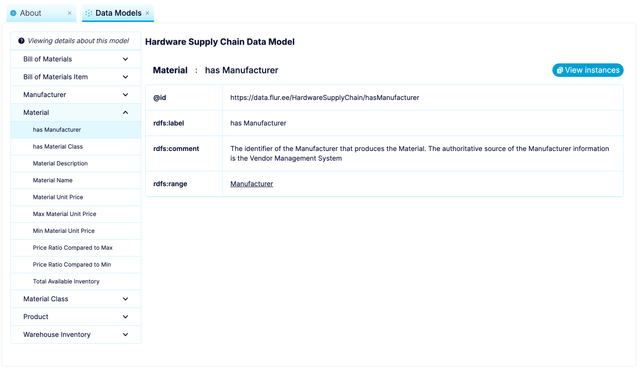Click the Hardware Supply Chain Data Model heading
The width and height of the screenshot is (640, 368).
pos(220,42)
